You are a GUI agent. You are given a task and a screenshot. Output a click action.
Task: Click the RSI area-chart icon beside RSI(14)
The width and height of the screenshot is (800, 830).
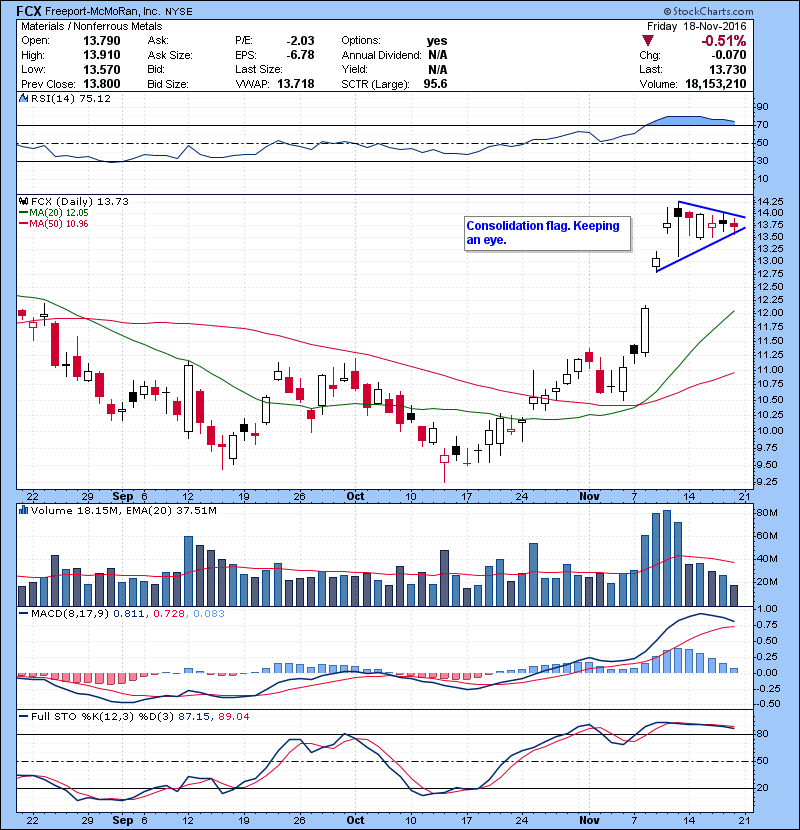click(23, 98)
